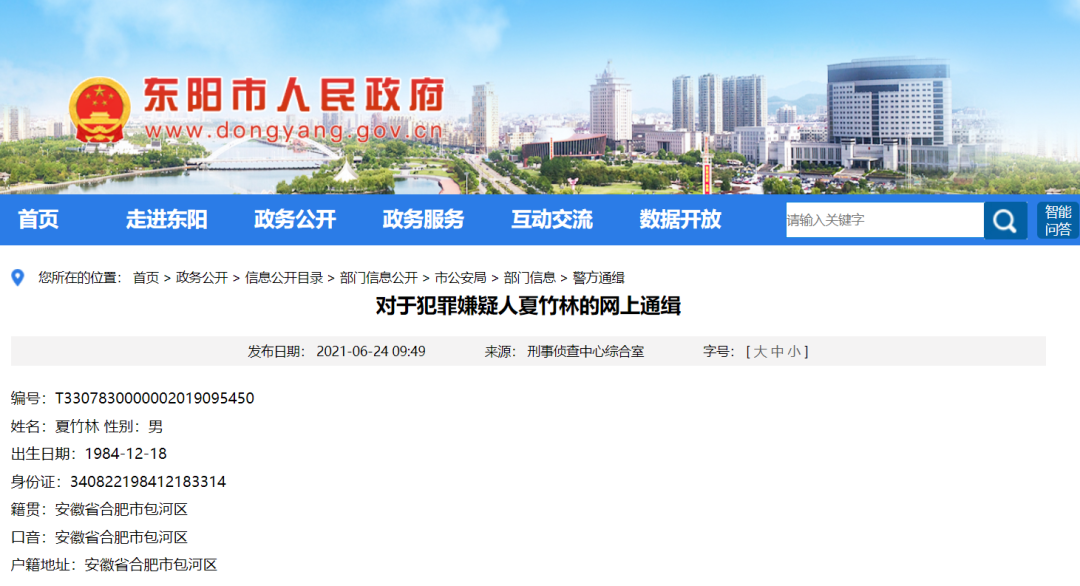Select the 数据开放 navigation item
1080x586 pixels.
click(680, 220)
